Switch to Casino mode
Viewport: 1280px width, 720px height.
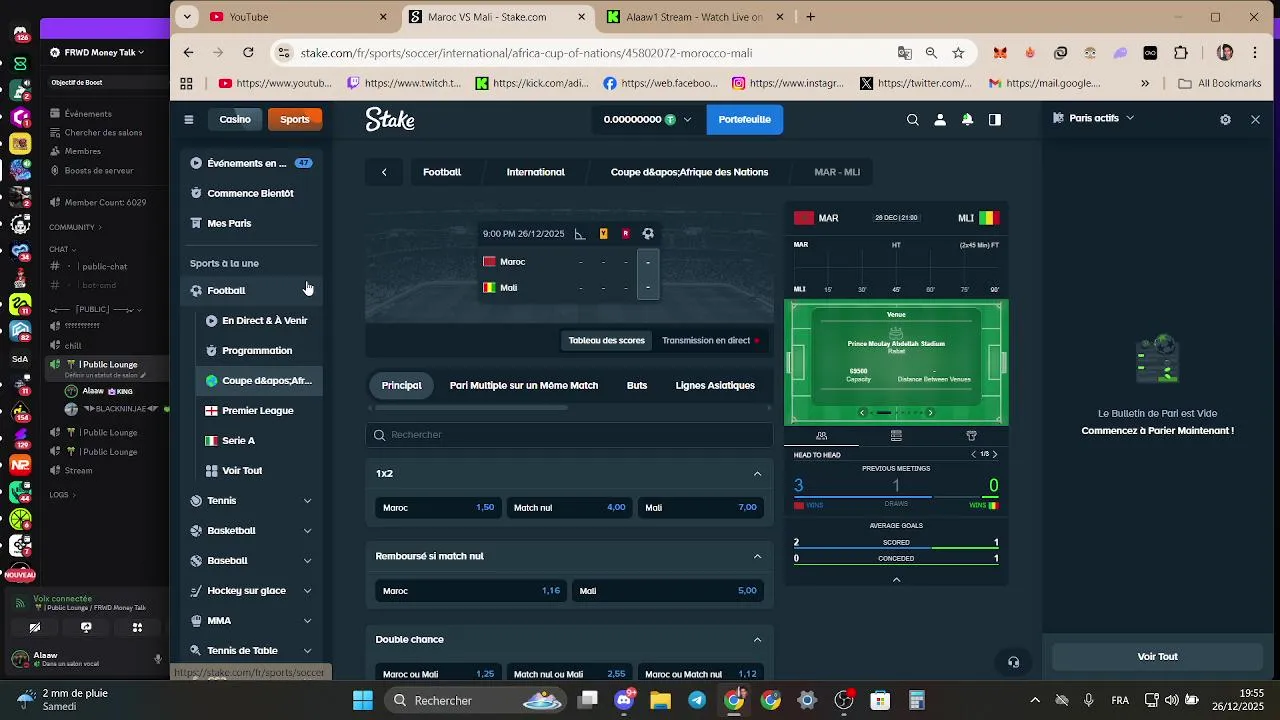coord(235,119)
